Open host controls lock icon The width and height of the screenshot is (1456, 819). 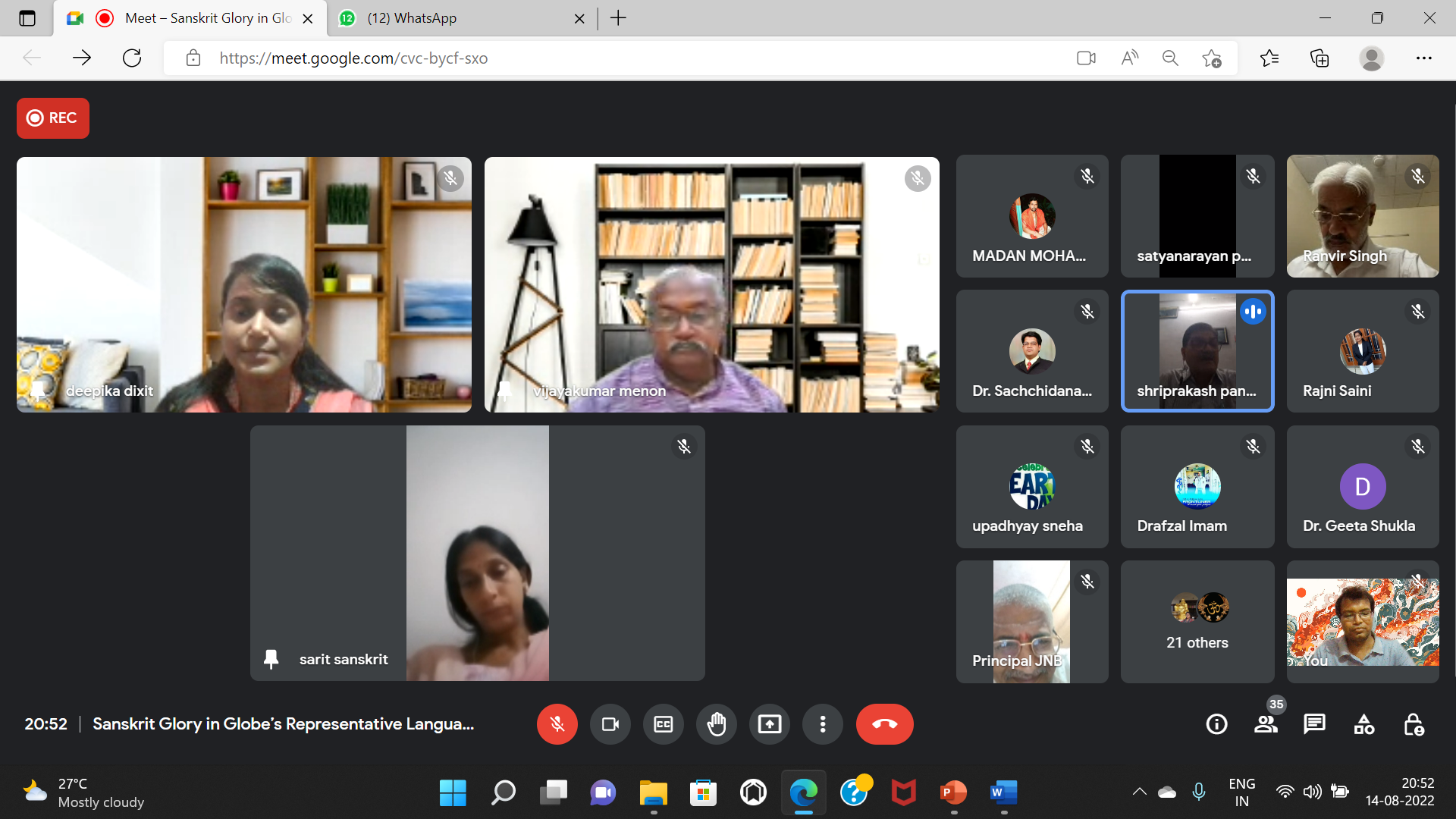(x=1414, y=724)
